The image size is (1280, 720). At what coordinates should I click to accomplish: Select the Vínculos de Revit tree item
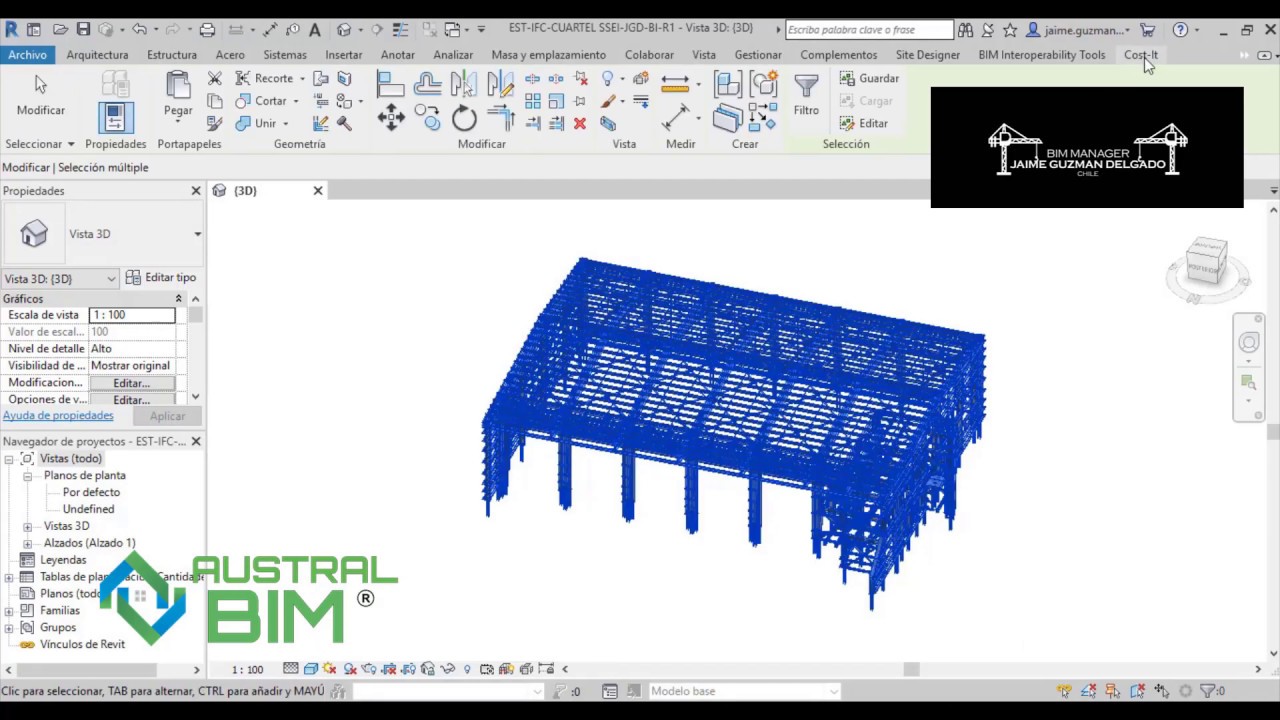pos(82,645)
